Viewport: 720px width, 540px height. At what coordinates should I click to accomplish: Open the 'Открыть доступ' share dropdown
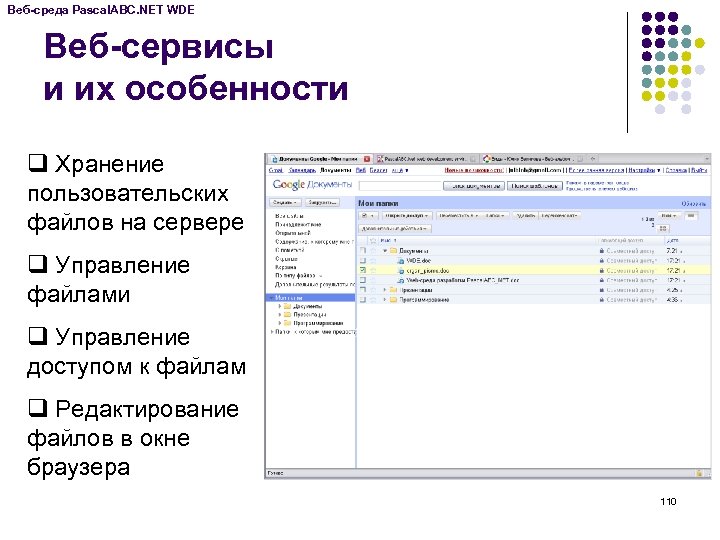[407, 215]
